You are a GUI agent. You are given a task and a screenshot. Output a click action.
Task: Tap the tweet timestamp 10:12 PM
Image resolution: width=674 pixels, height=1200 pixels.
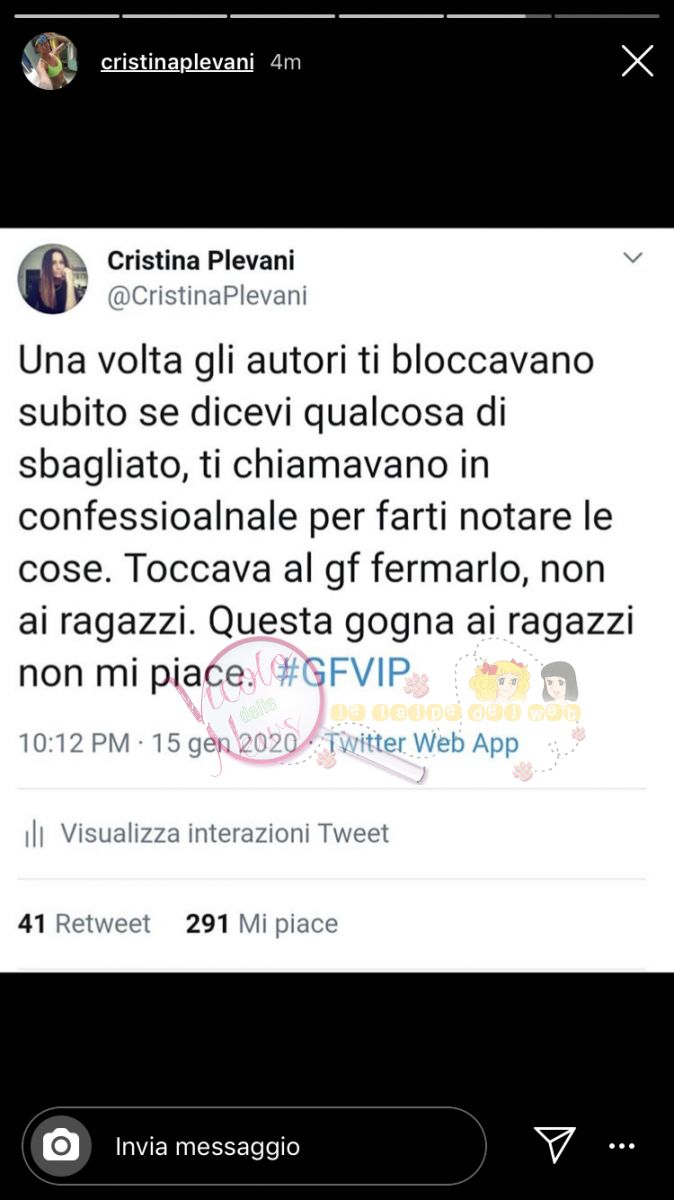click(x=74, y=744)
